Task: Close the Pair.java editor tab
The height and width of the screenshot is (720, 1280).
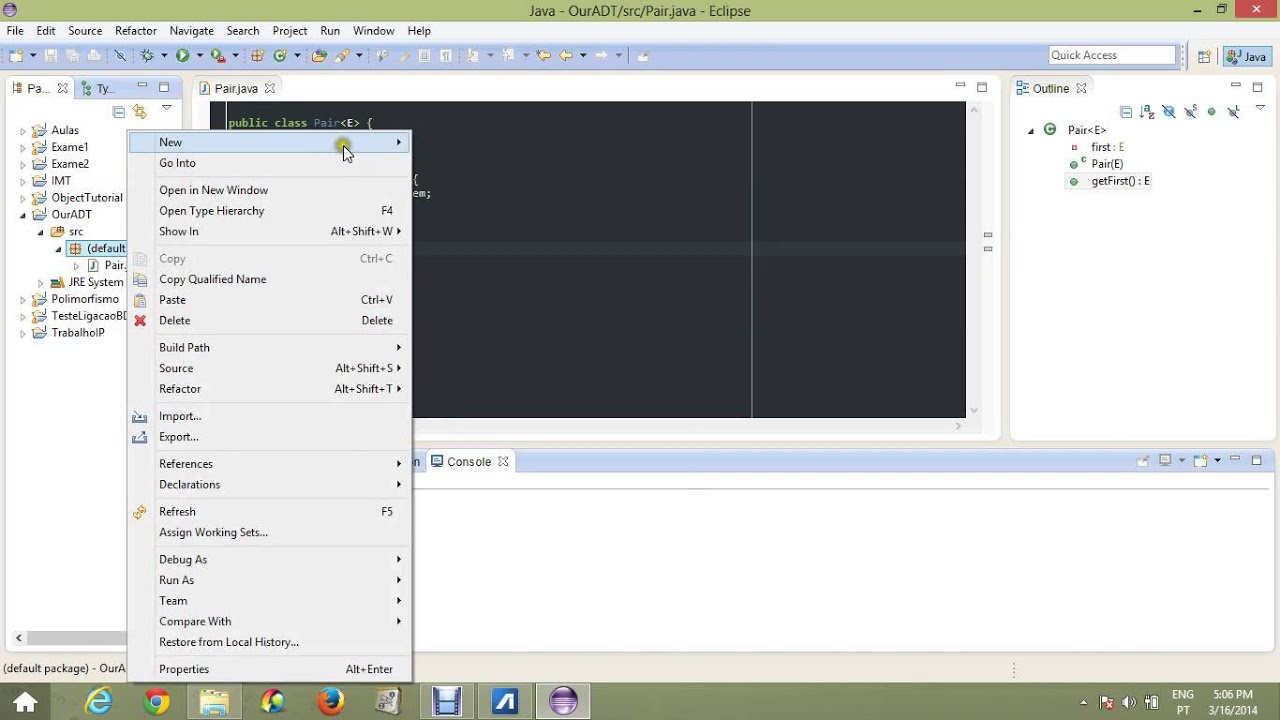Action: pos(269,88)
